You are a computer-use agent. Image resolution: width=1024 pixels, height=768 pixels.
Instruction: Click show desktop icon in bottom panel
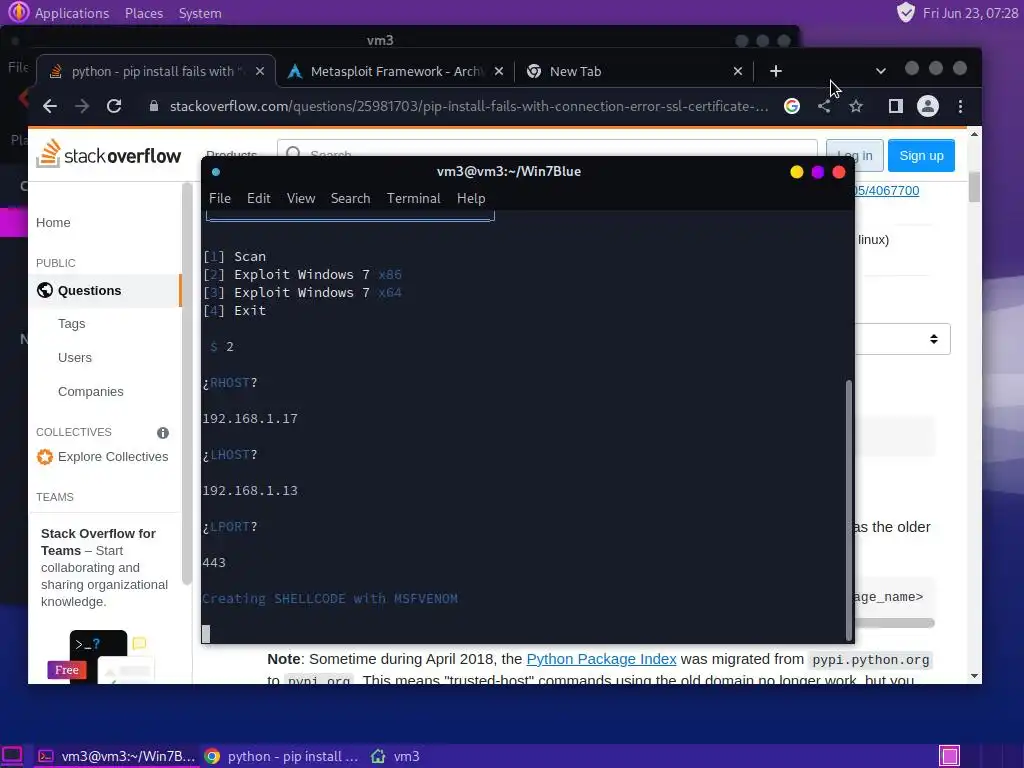point(13,756)
